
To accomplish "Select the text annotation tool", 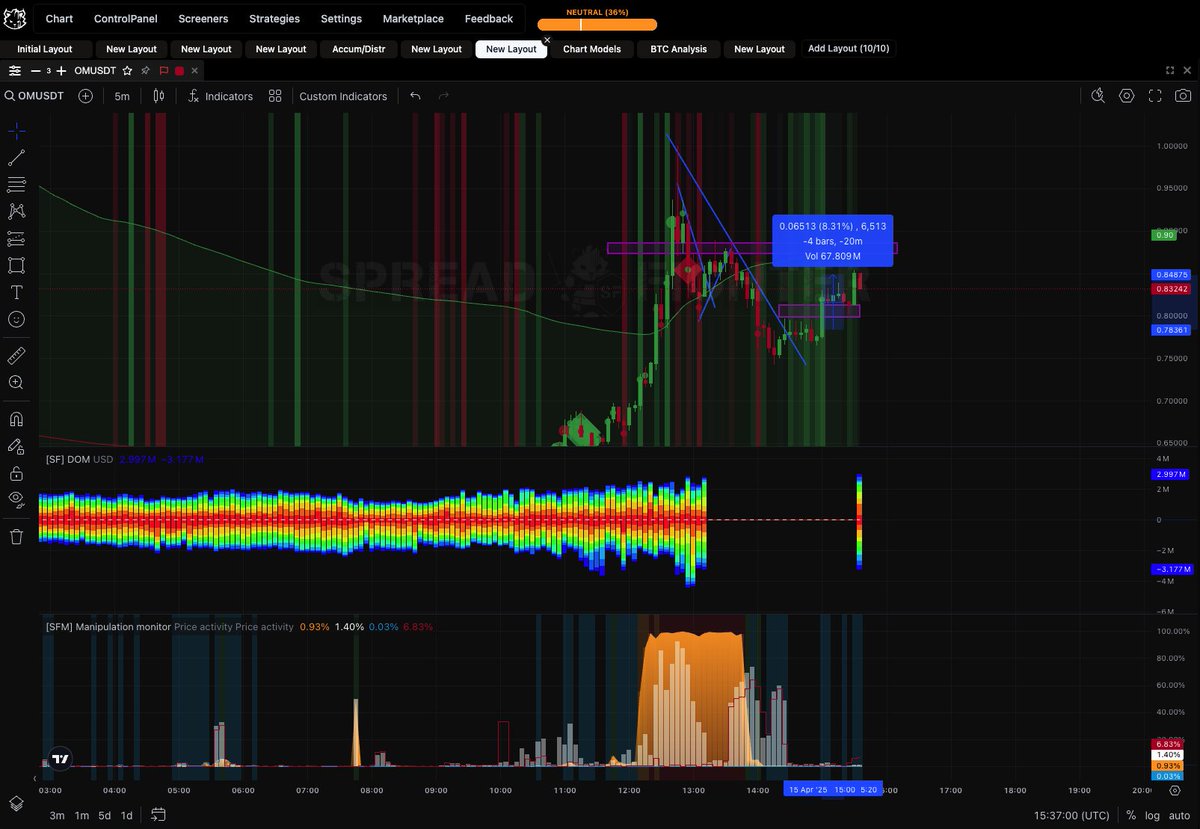I will [x=16, y=292].
